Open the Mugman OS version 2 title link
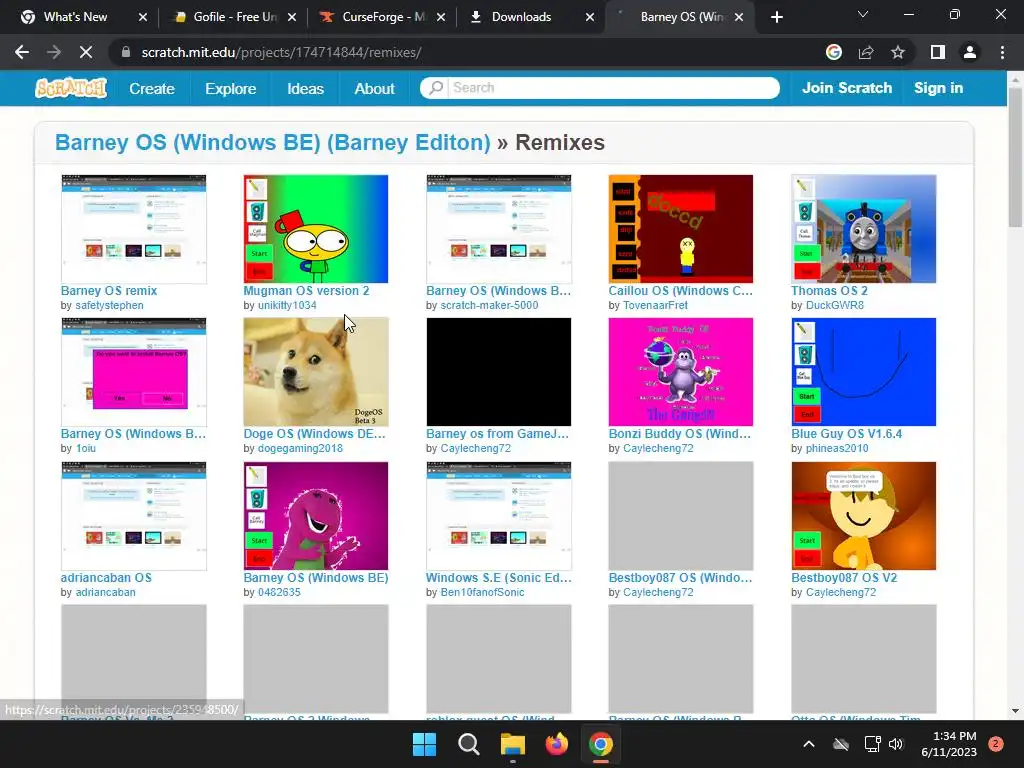Screen dimensions: 1024x768 306,291
